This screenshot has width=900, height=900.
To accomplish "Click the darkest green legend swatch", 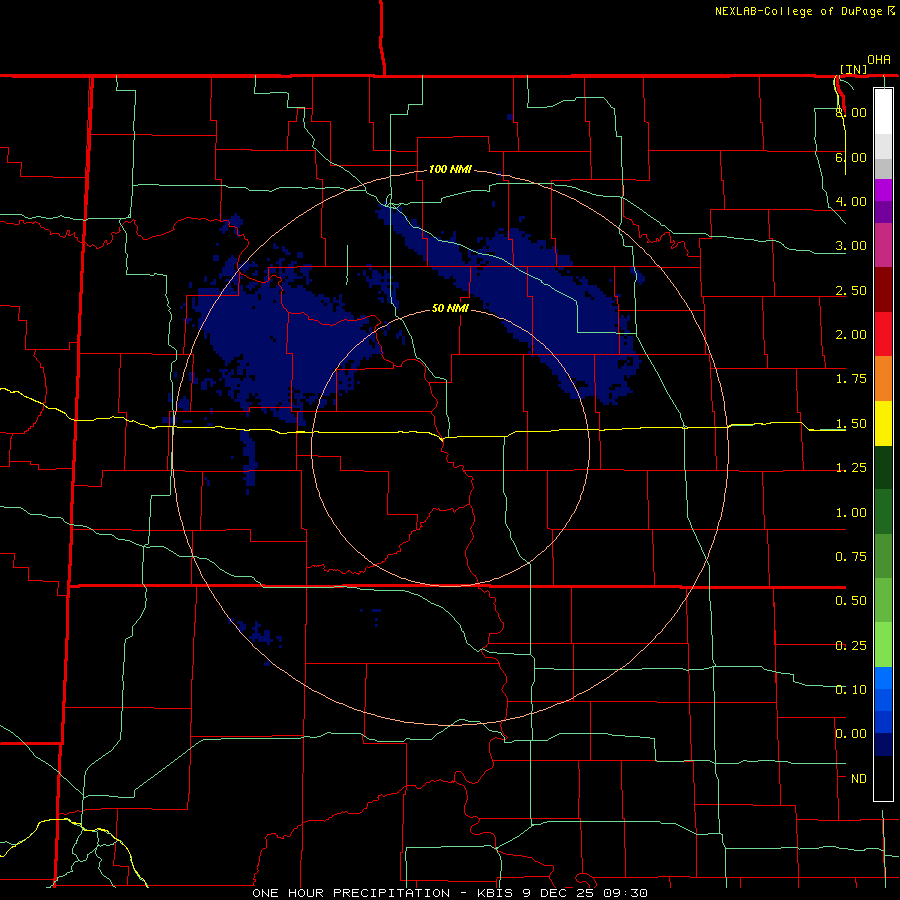I will click(x=883, y=467).
